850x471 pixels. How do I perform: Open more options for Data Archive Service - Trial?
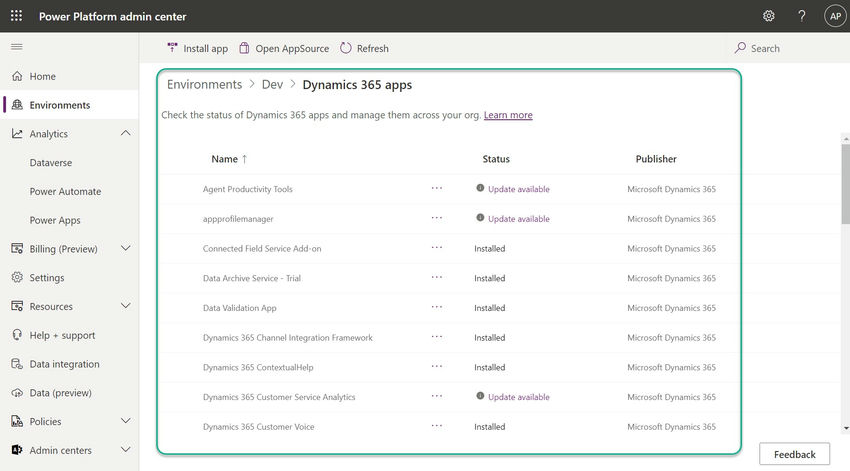point(437,277)
